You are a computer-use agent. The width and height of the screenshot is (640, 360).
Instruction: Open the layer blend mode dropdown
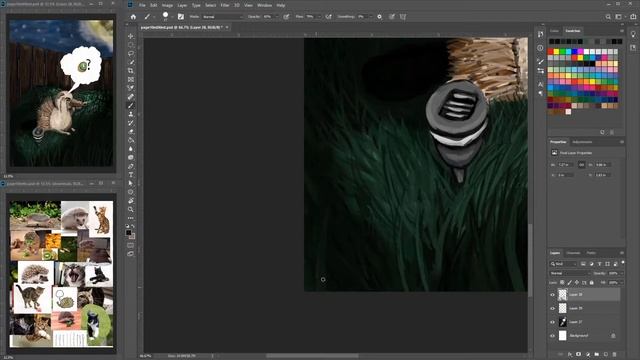point(570,273)
